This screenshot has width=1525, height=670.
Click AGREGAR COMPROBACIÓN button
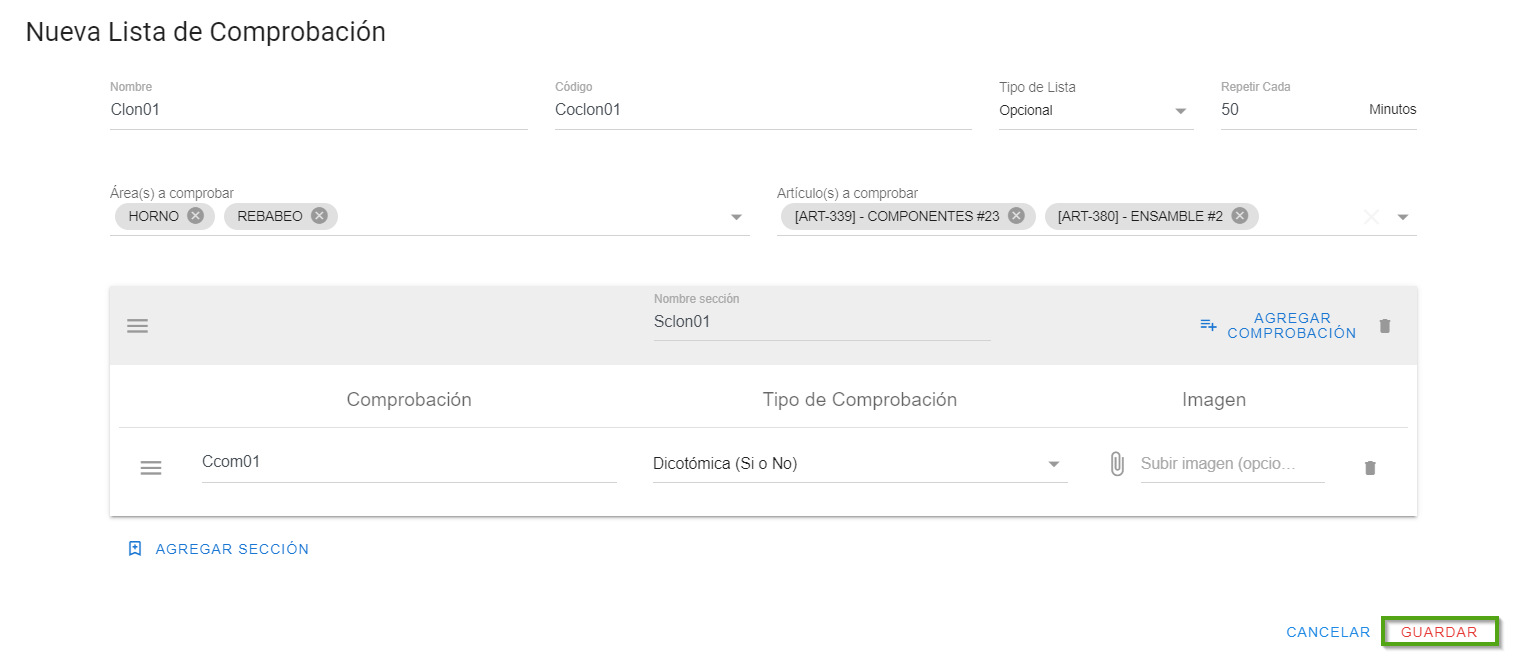(x=1279, y=326)
